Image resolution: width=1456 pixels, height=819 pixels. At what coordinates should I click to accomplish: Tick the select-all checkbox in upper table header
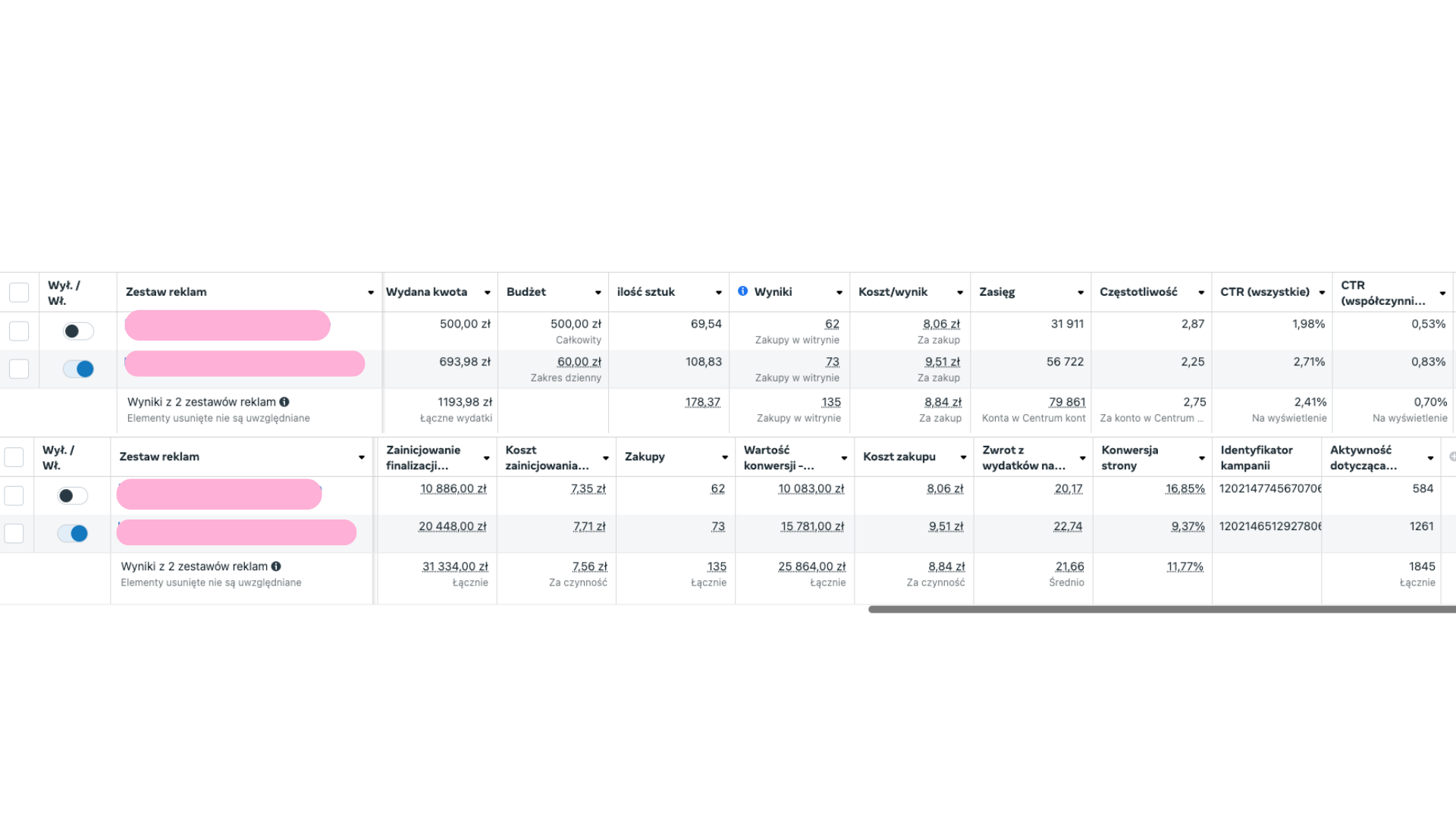(19, 293)
